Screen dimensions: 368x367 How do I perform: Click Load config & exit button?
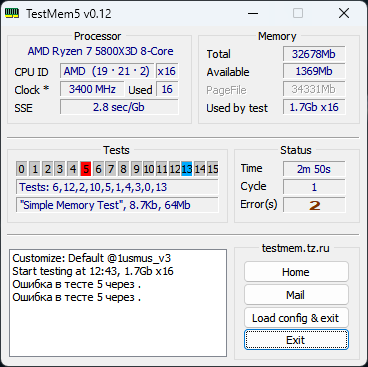click(x=296, y=318)
